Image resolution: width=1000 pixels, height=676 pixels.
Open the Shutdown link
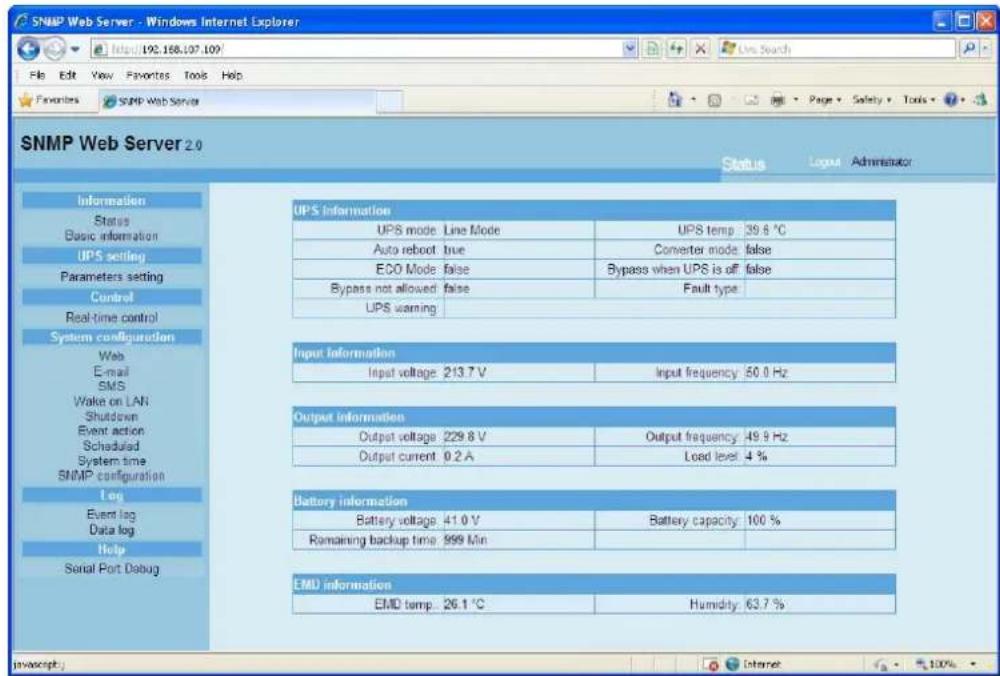coord(112,416)
